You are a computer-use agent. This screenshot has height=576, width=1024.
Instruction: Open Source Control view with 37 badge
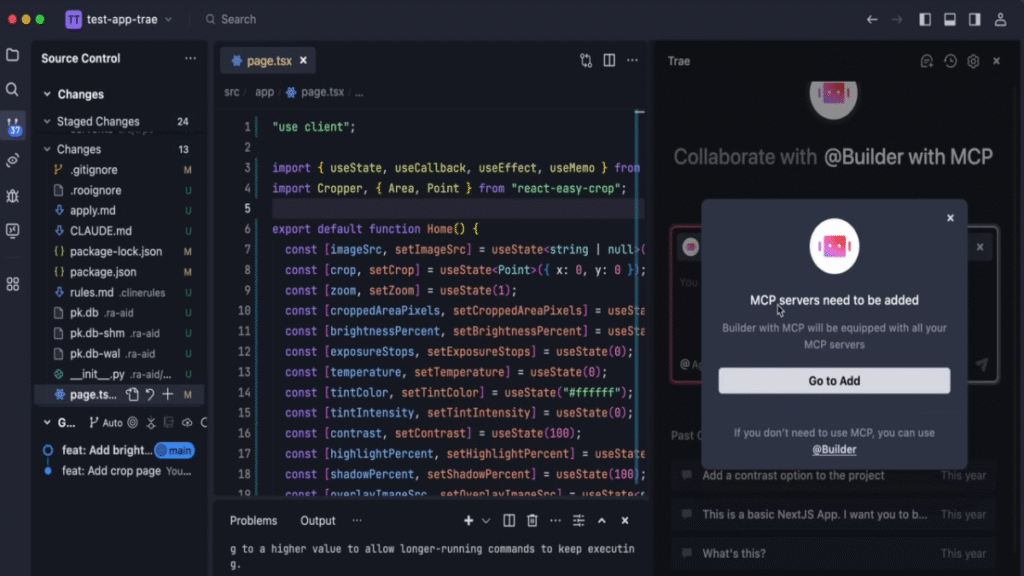pos(13,125)
